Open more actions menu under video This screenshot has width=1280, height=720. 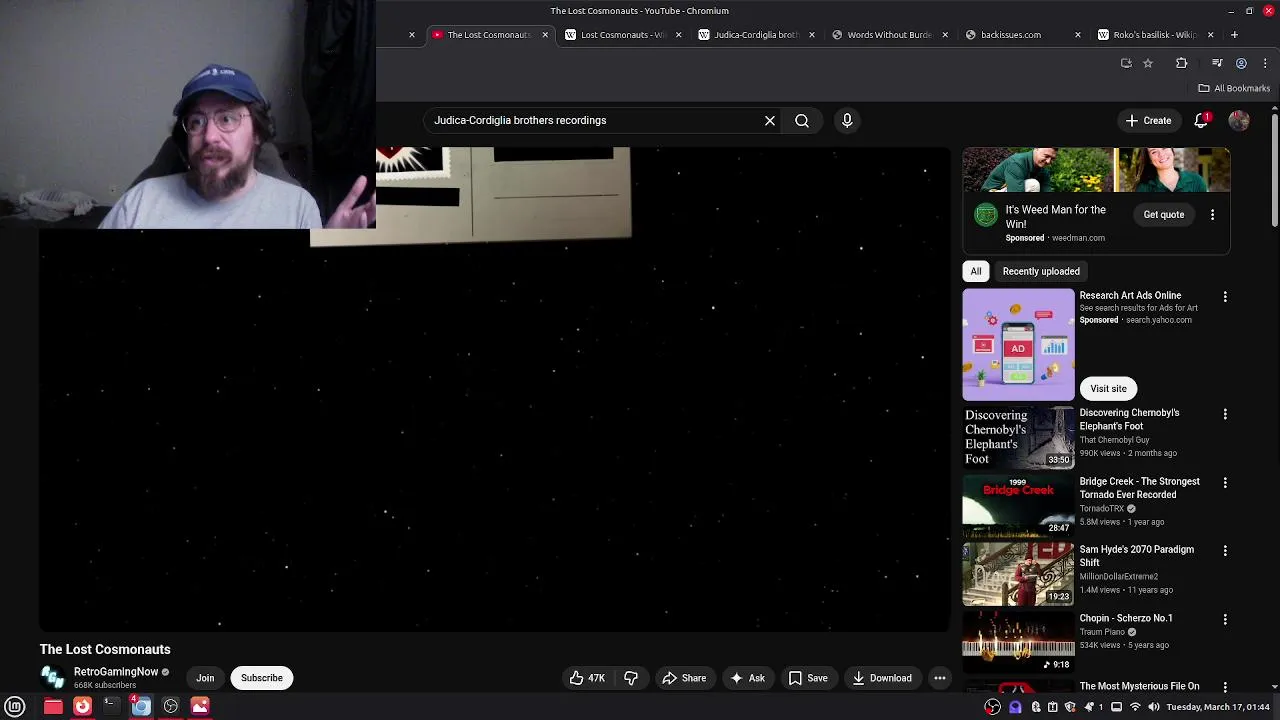point(940,678)
